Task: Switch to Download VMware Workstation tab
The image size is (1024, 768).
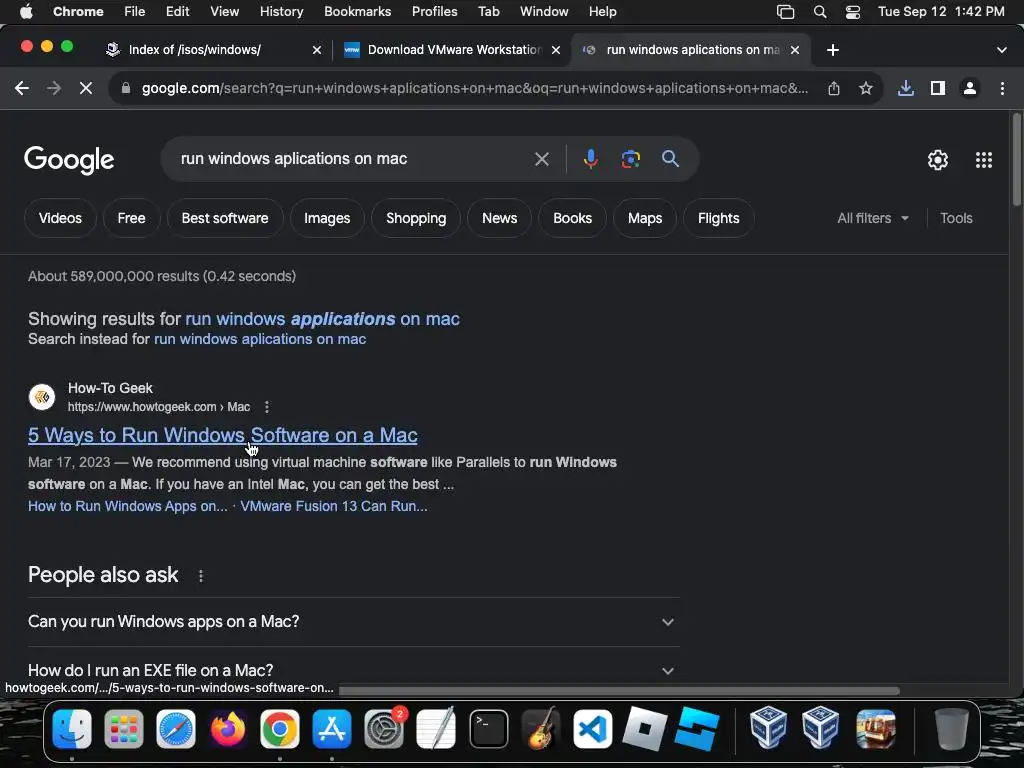Action: (x=453, y=50)
